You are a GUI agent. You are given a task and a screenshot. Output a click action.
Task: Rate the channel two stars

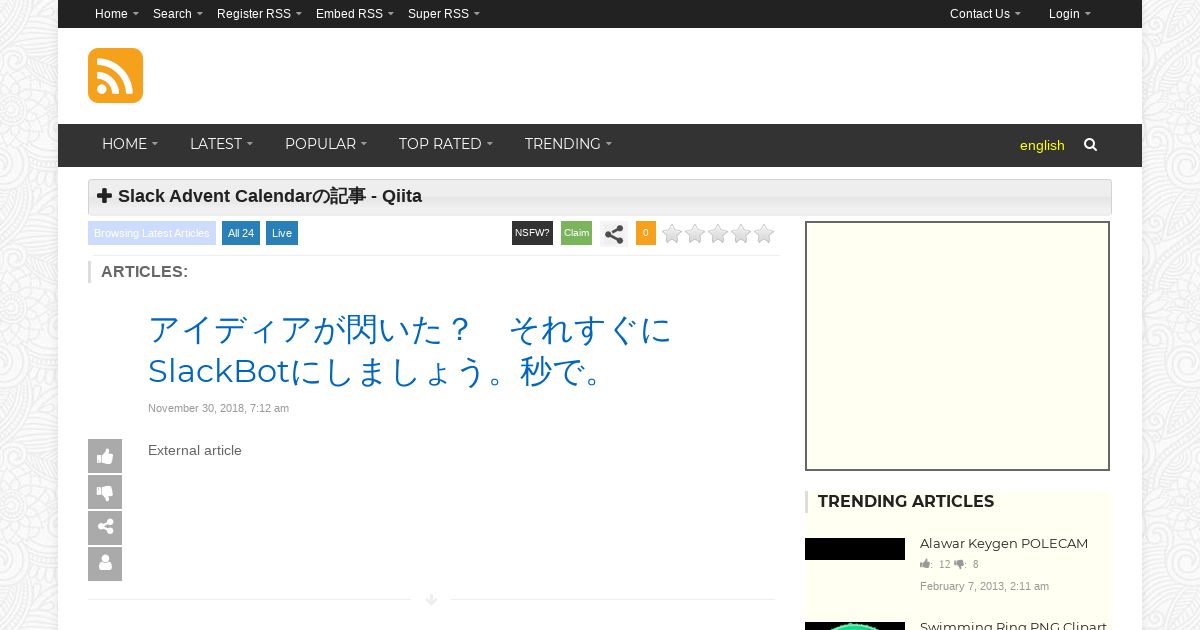pyautogui.click(x=695, y=234)
